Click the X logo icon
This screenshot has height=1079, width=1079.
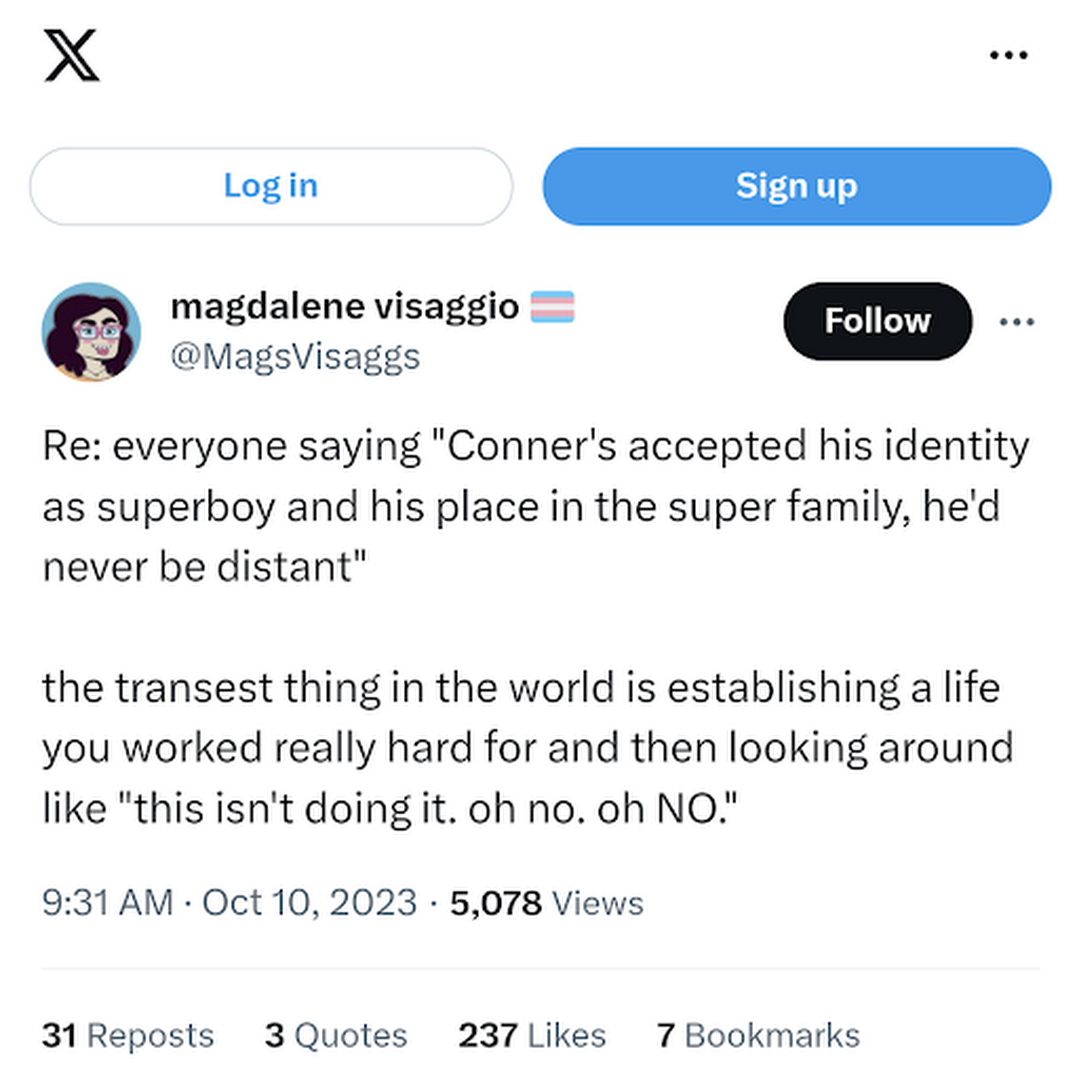72,55
